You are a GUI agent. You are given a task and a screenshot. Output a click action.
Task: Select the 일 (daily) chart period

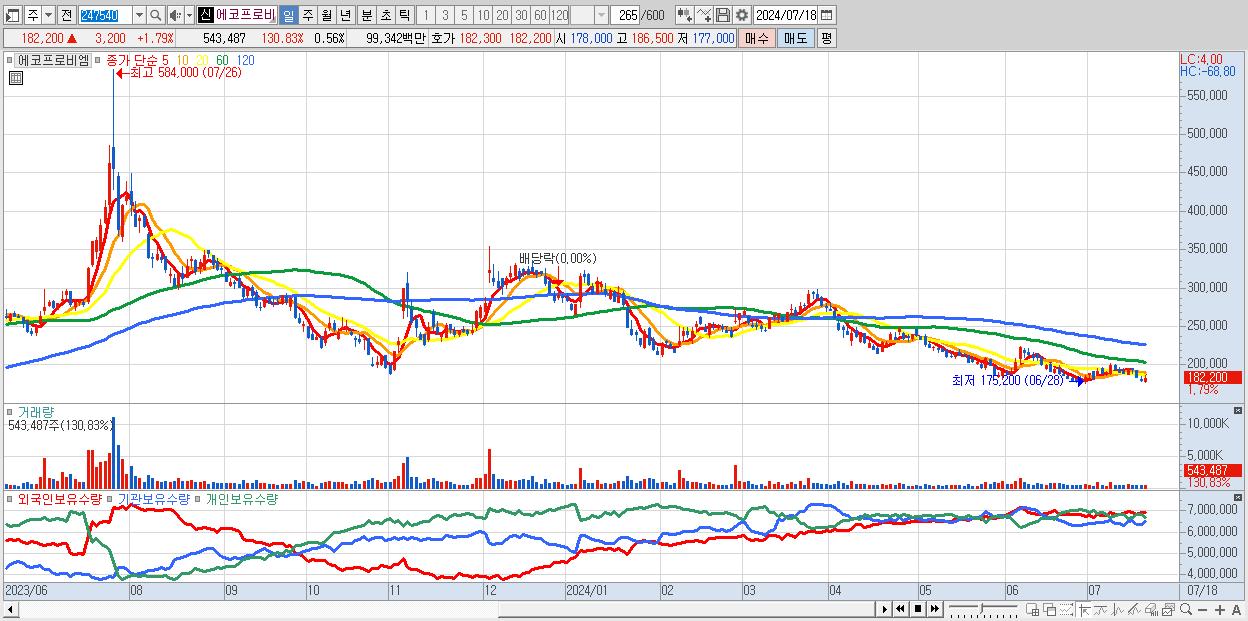[x=288, y=15]
